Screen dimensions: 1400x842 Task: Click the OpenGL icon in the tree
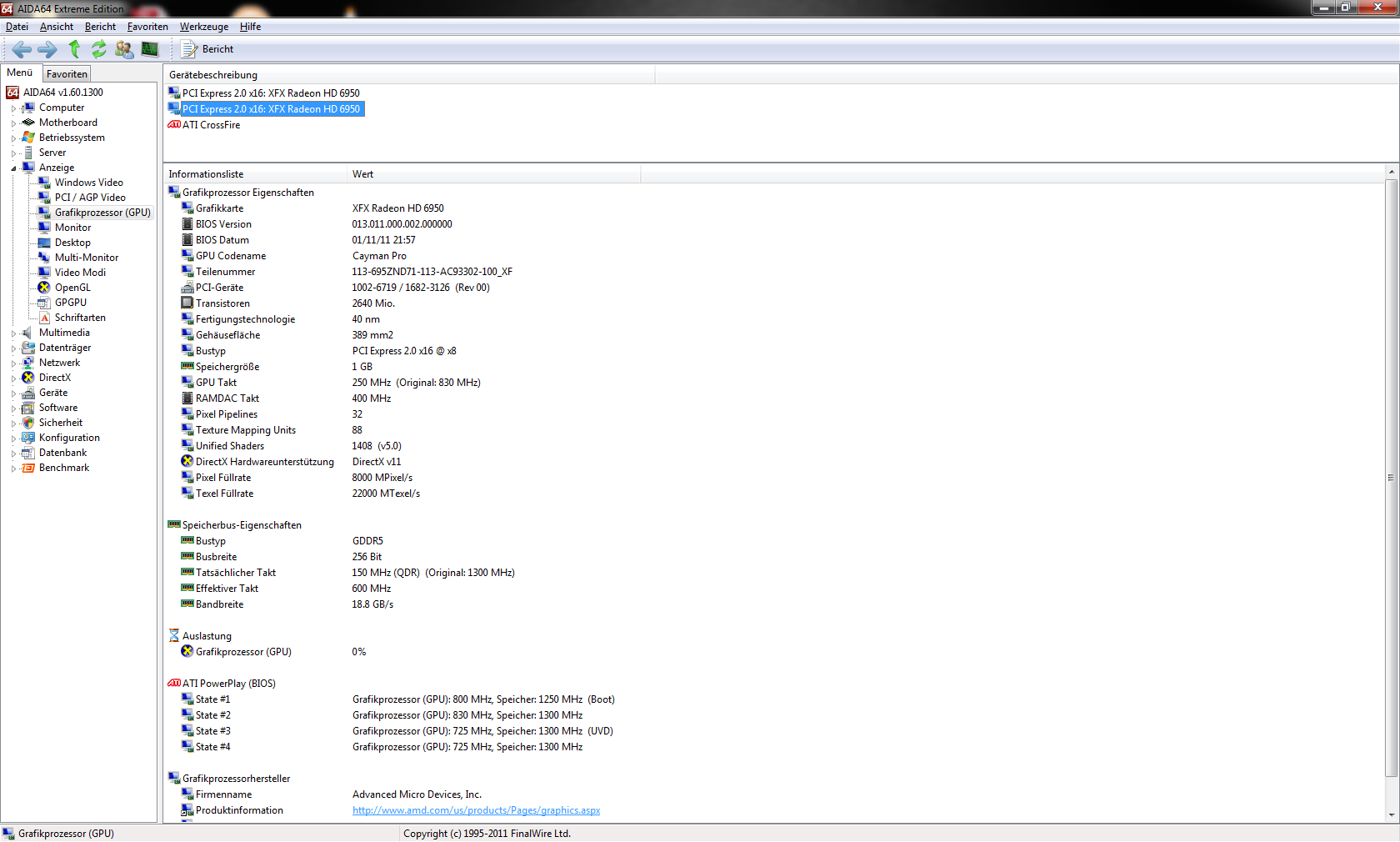click(x=44, y=288)
